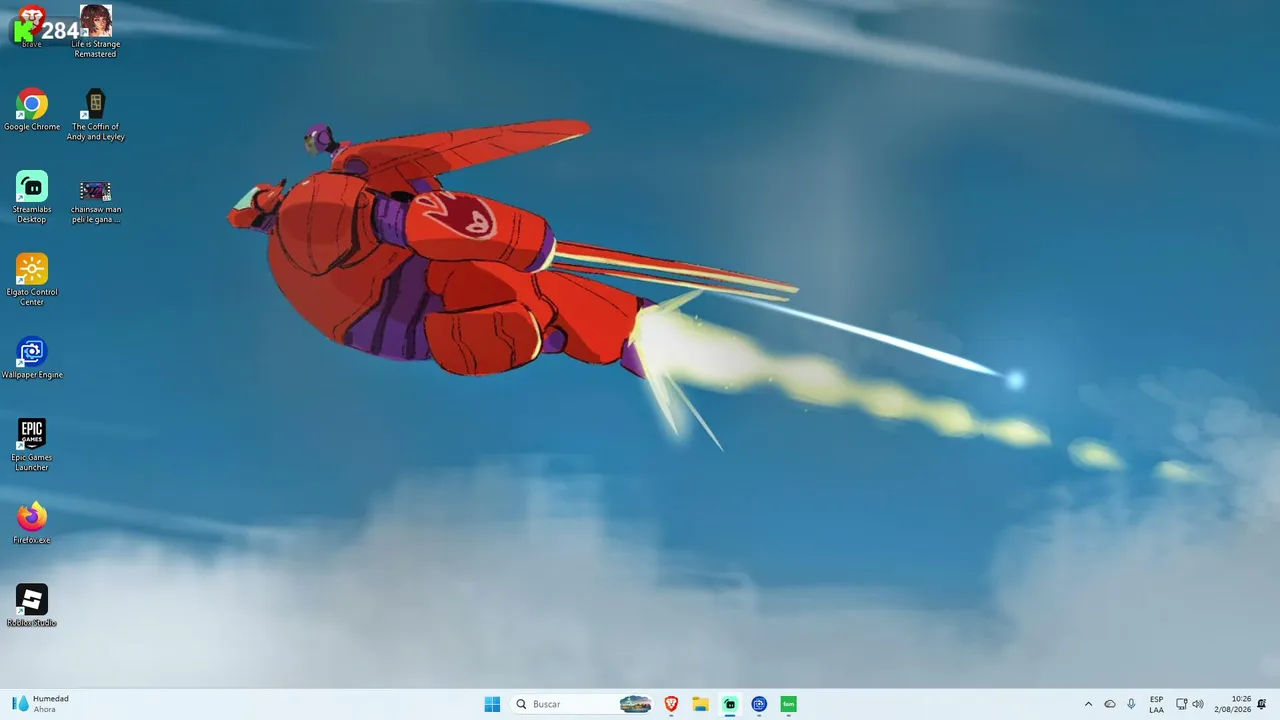This screenshot has height=720, width=1280.
Task: Open Elgato Control Center shortcut
Action: 32,280
